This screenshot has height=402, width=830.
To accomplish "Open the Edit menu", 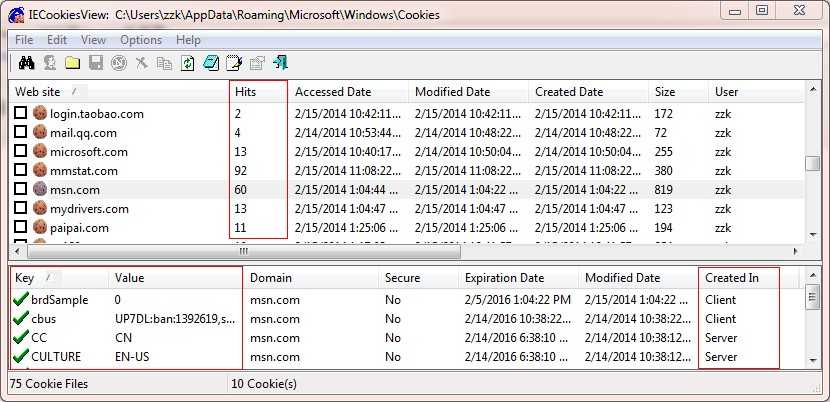I will click(57, 40).
